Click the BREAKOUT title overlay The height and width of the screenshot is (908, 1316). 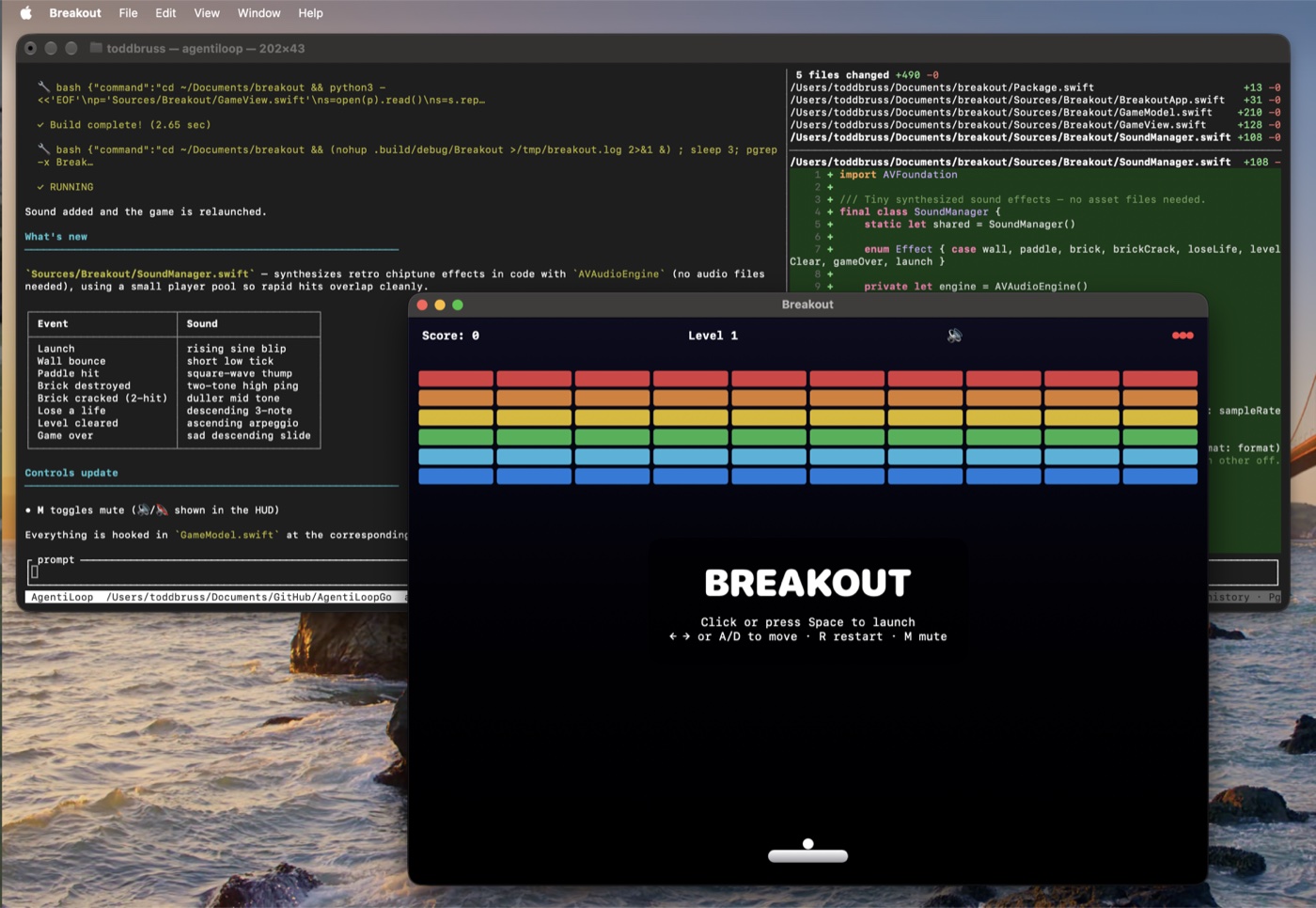tap(807, 583)
